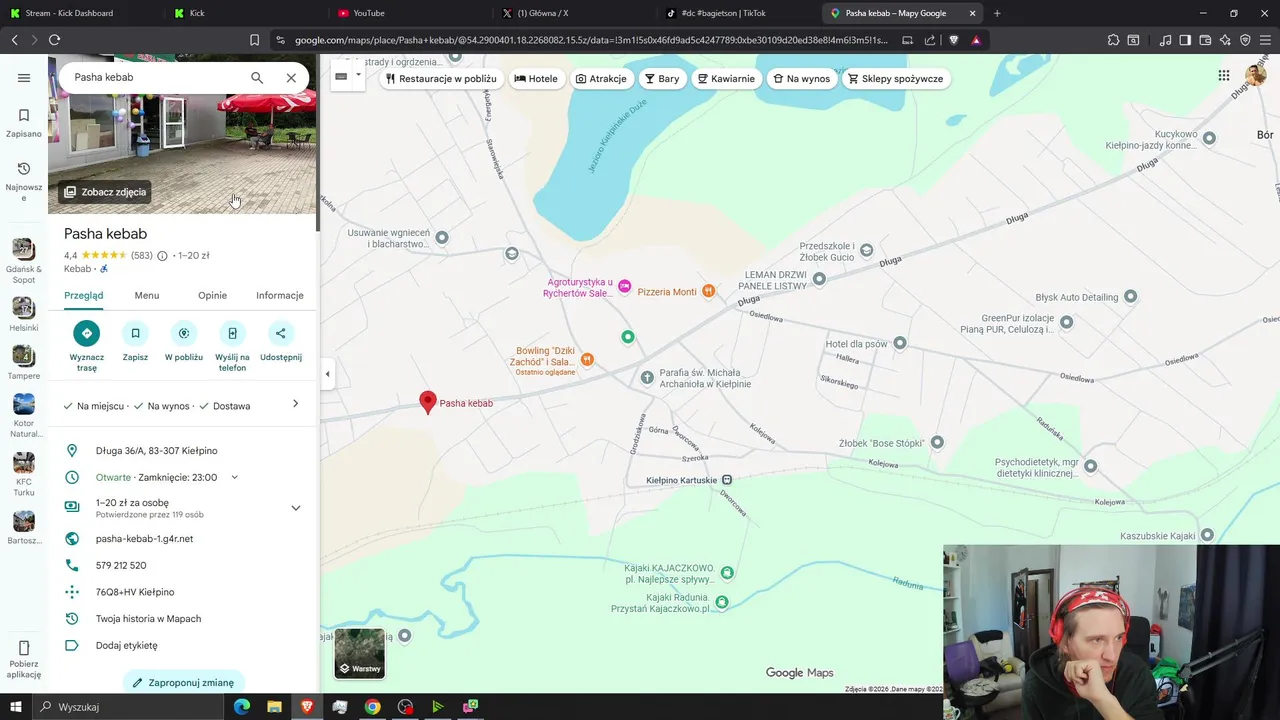The width and height of the screenshot is (1280, 720).
Task: Click the Pasha kebab search input field
Action: 155,77
